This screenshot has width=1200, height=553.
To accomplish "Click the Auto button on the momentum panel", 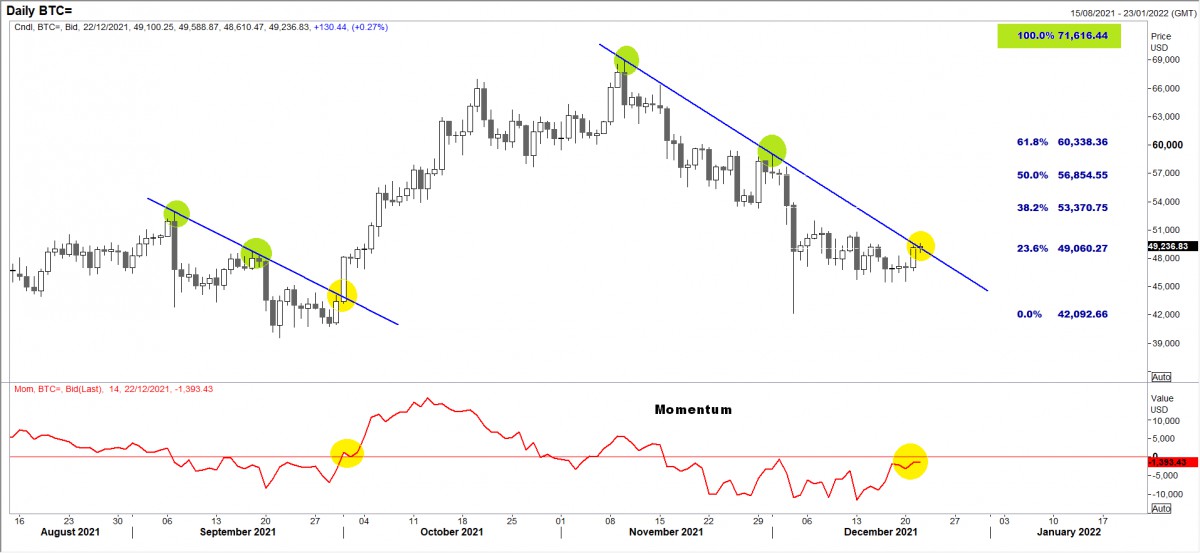I will [1160, 508].
